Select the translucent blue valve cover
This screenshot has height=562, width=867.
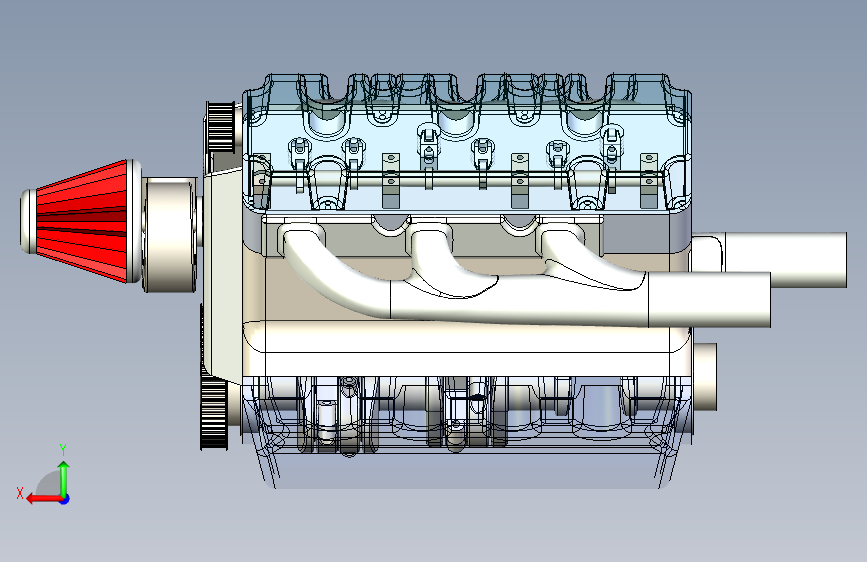(x=467, y=143)
